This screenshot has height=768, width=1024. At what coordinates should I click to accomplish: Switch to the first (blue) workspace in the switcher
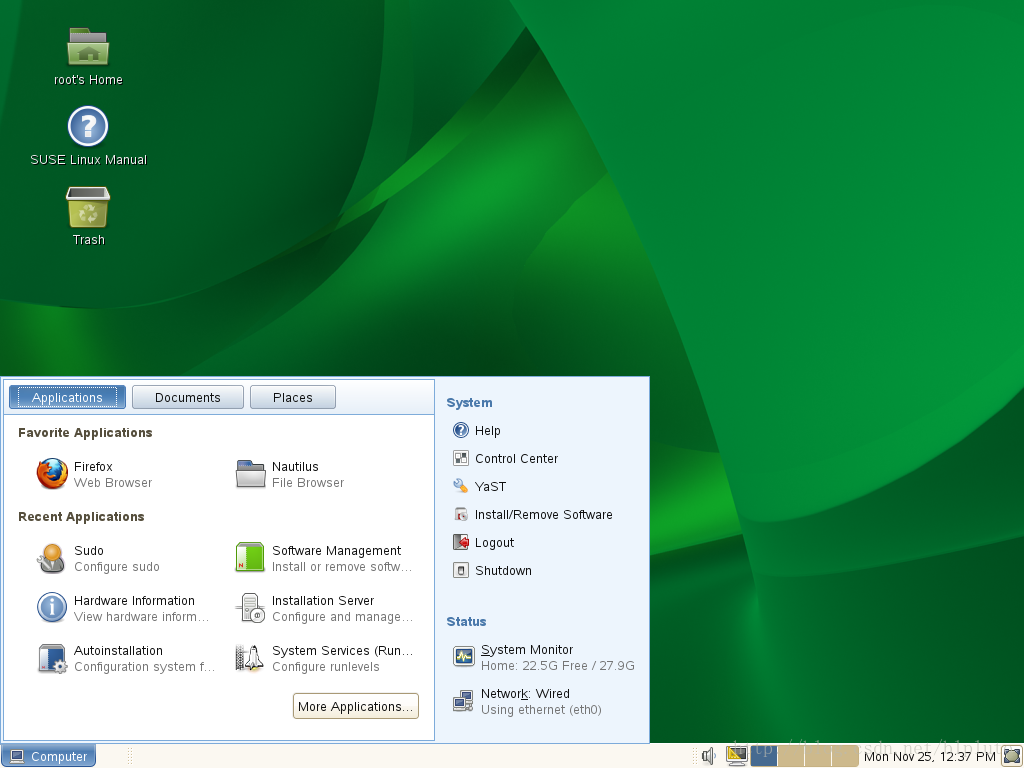click(x=763, y=756)
